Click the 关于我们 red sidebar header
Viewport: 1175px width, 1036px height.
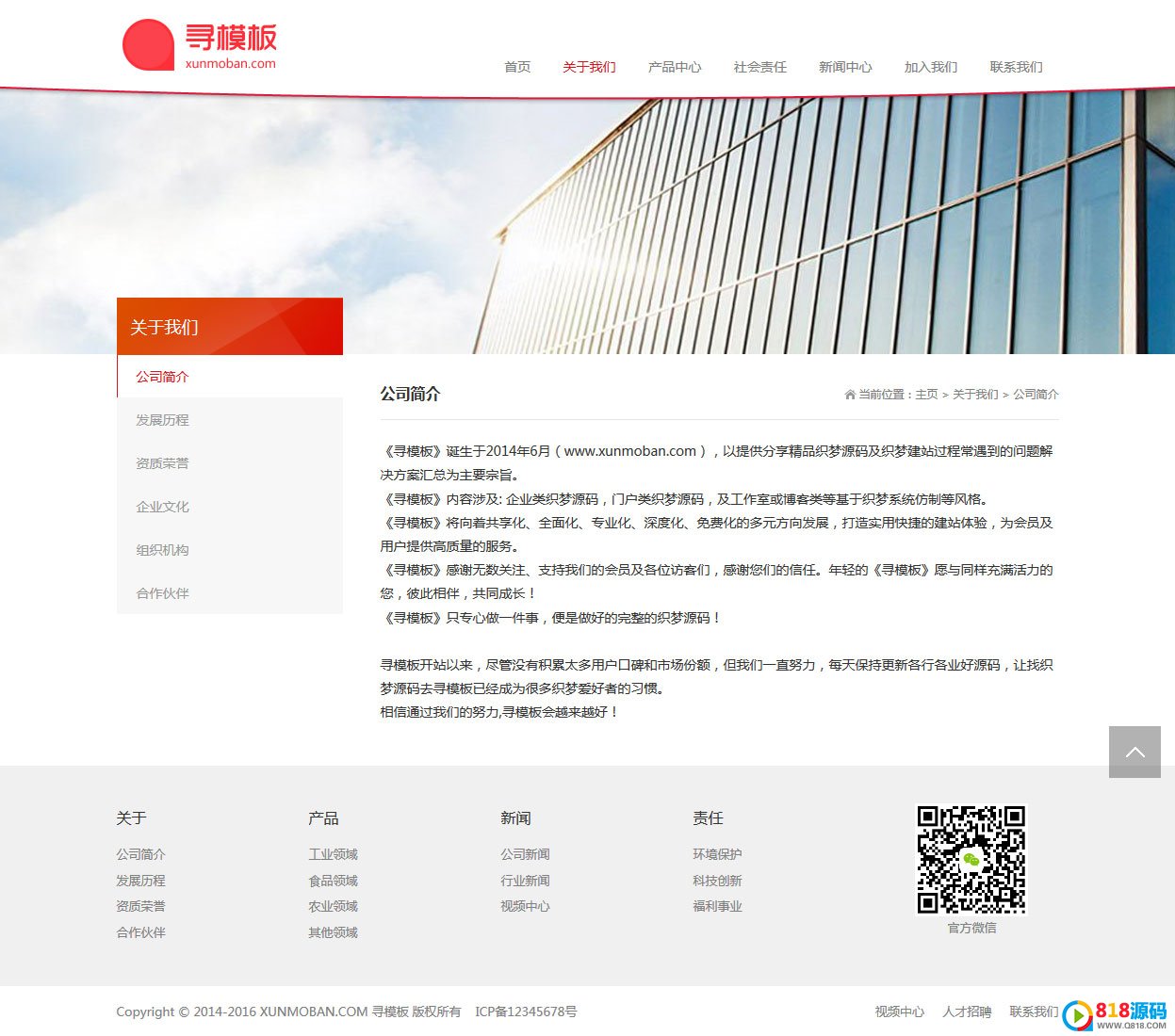tap(230, 327)
